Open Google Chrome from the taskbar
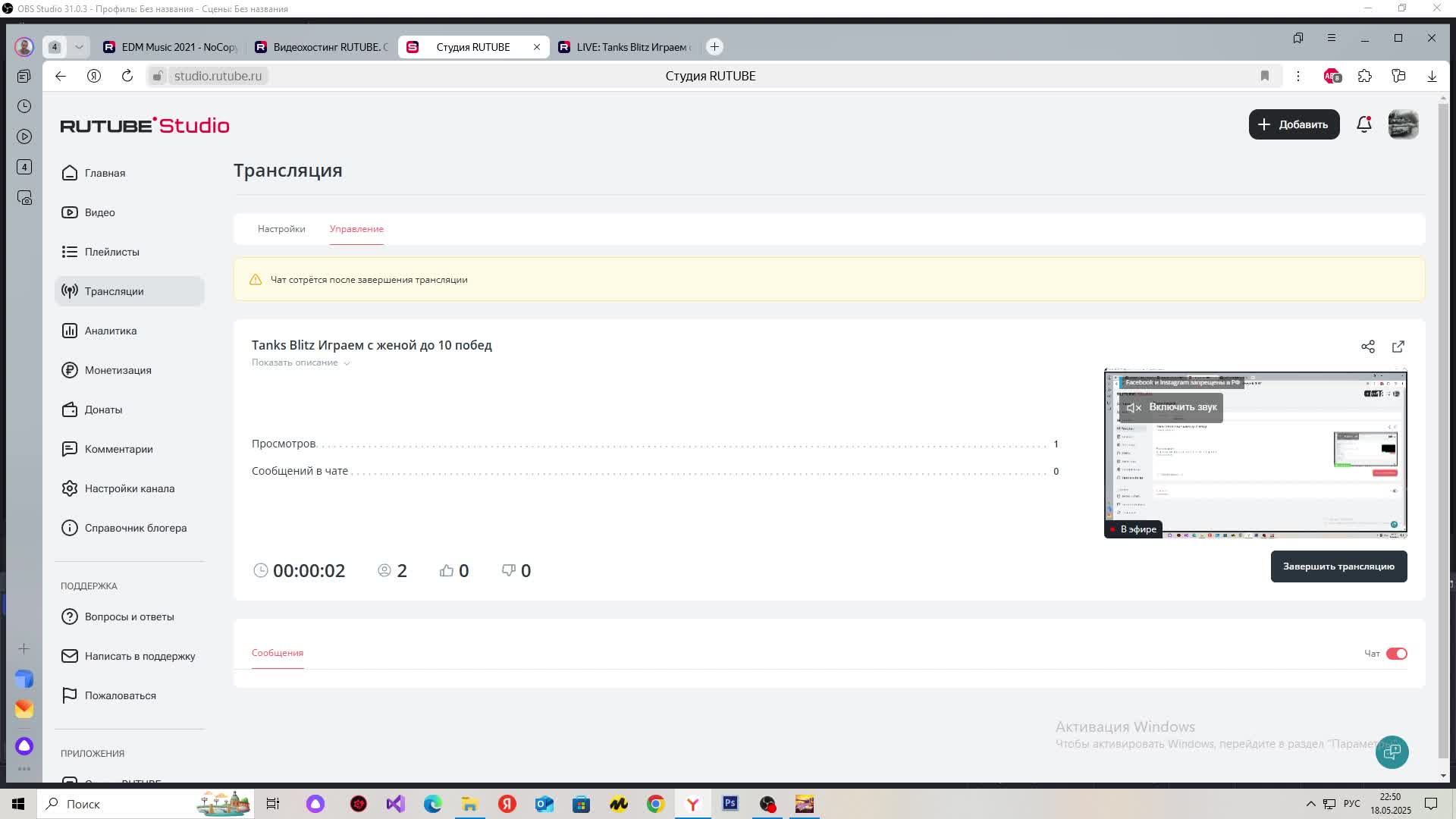 click(656, 804)
